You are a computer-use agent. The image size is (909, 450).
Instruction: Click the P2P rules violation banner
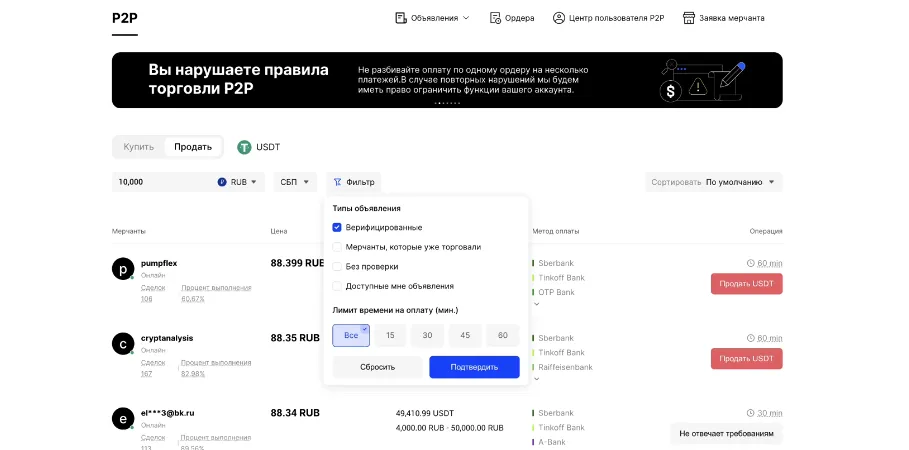447,80
